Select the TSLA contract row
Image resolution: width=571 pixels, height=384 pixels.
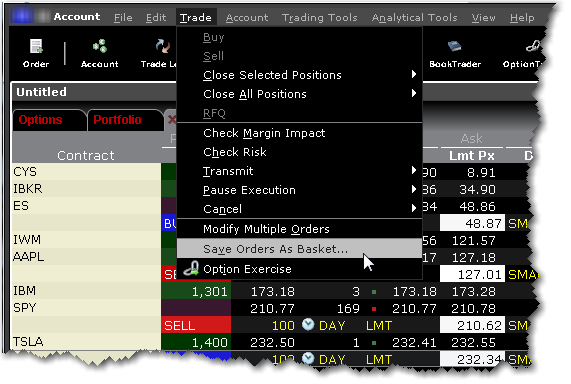[86, 342]
